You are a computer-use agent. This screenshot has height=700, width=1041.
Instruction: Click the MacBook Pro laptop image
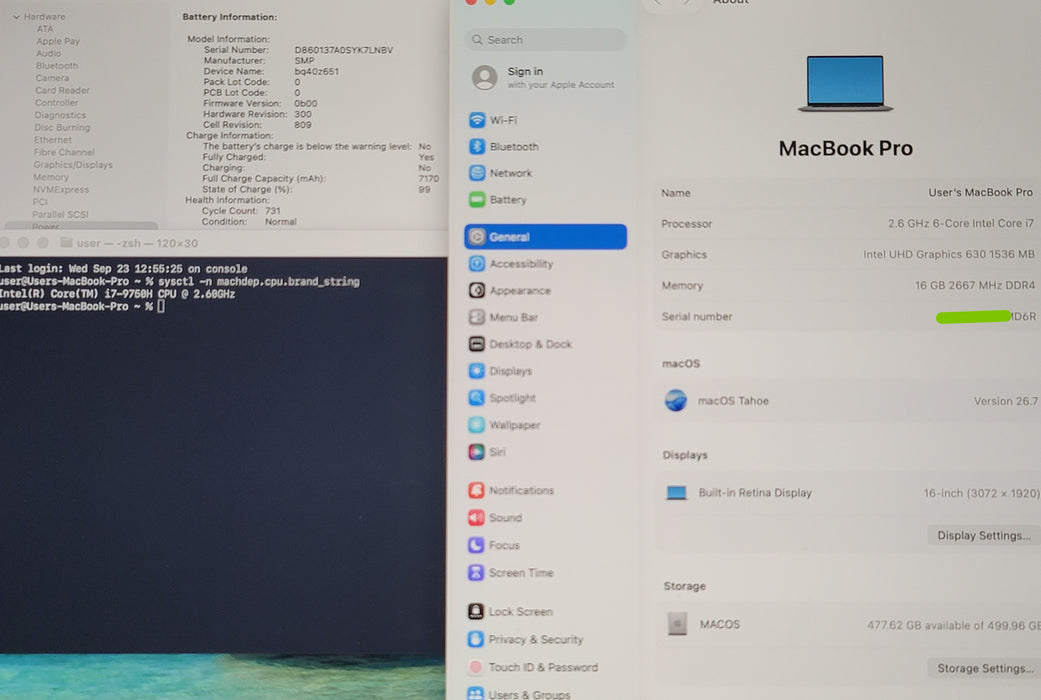point(845,84)
